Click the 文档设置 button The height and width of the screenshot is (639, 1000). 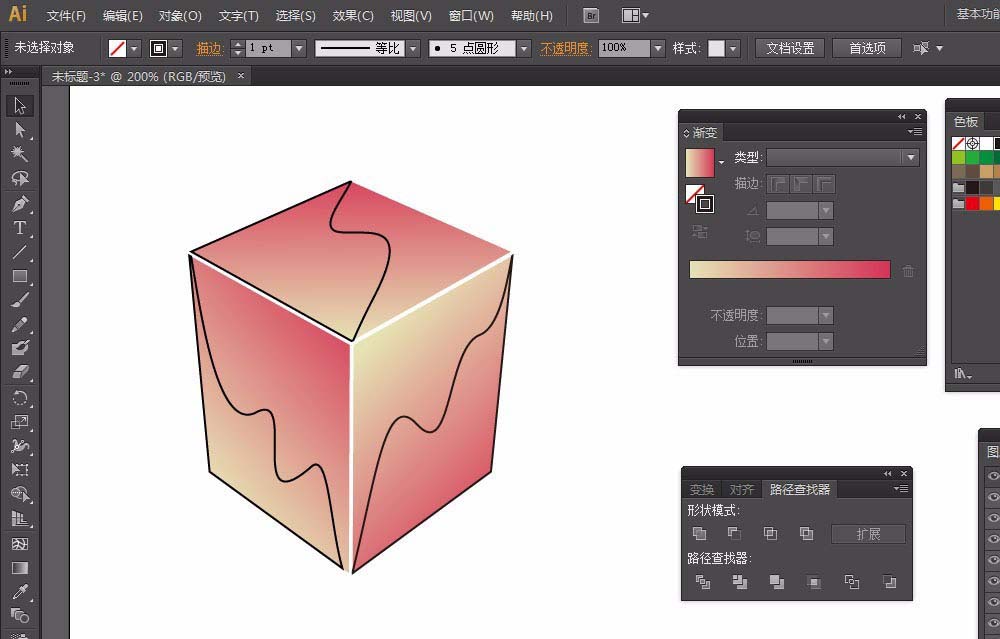[790, 48]
